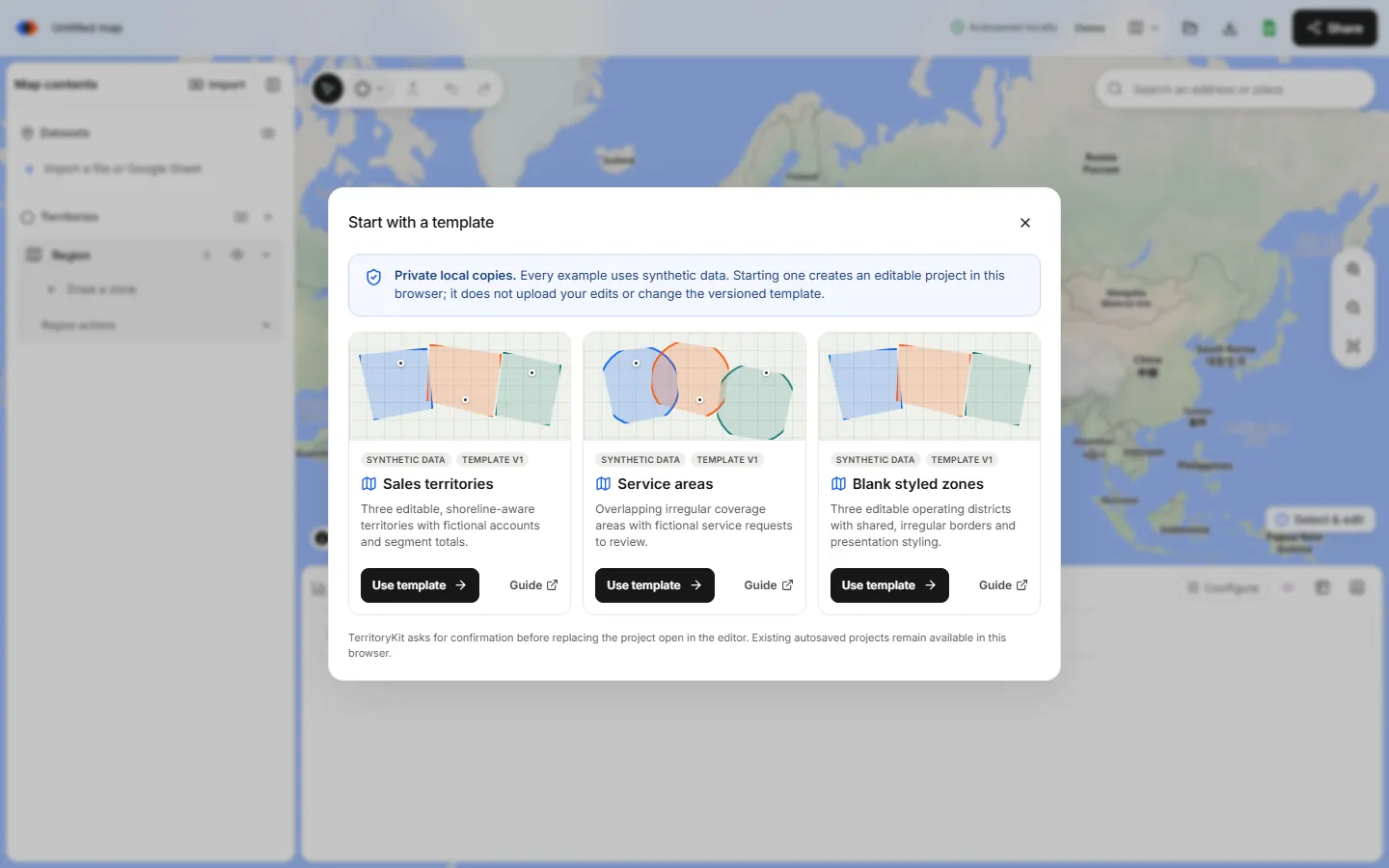The width and height of the screenshot is (1389, 868).
Task: Click the zoom in magnifier on the map
Action: click(1353, 270)
